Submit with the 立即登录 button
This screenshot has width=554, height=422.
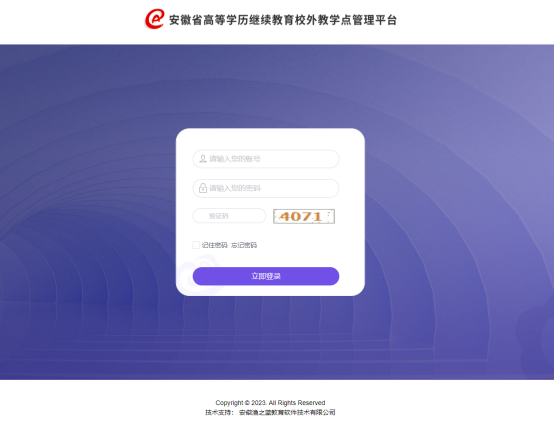tap(266, 276)
